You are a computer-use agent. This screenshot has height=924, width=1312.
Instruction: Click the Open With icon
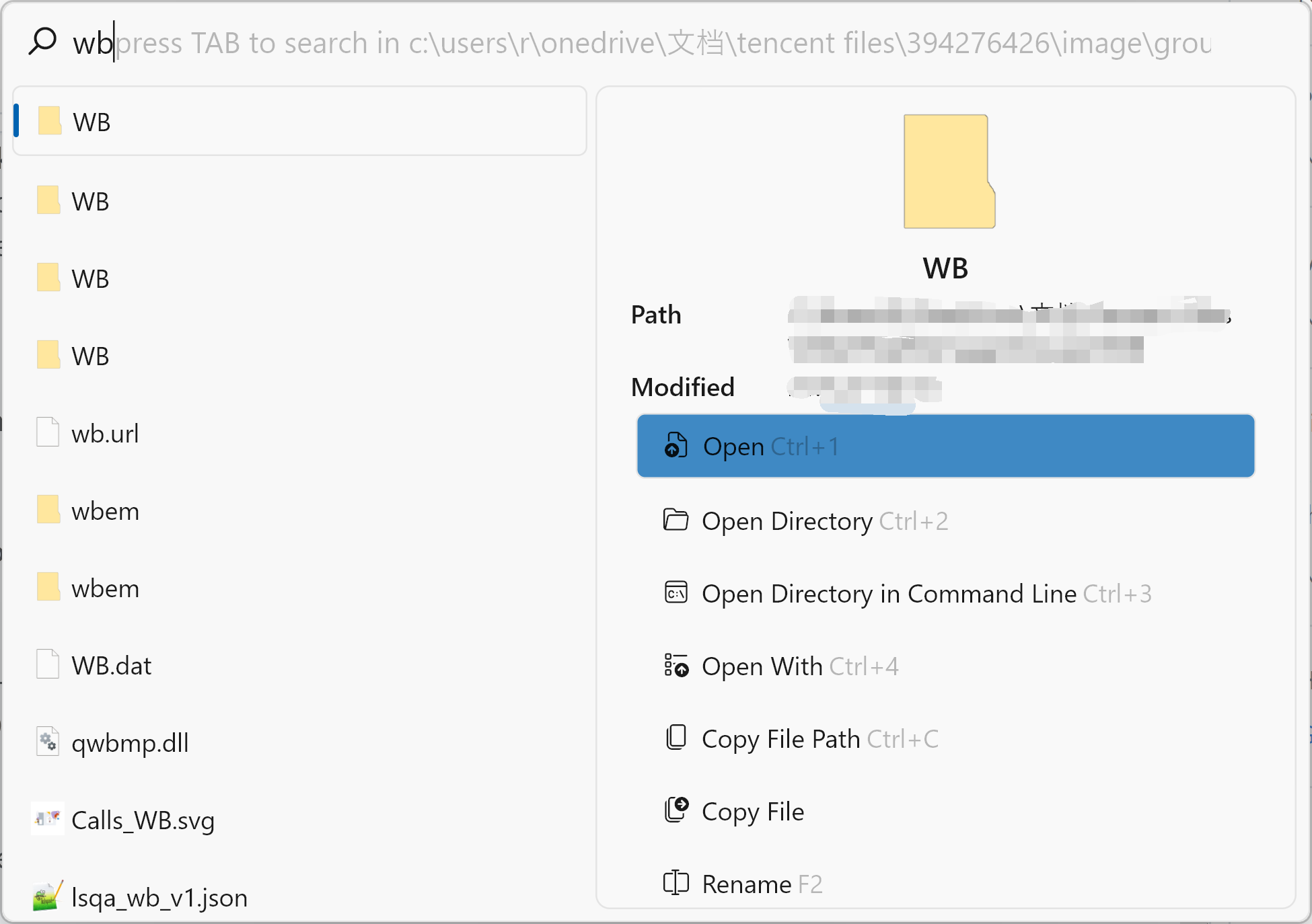point(676,666)
